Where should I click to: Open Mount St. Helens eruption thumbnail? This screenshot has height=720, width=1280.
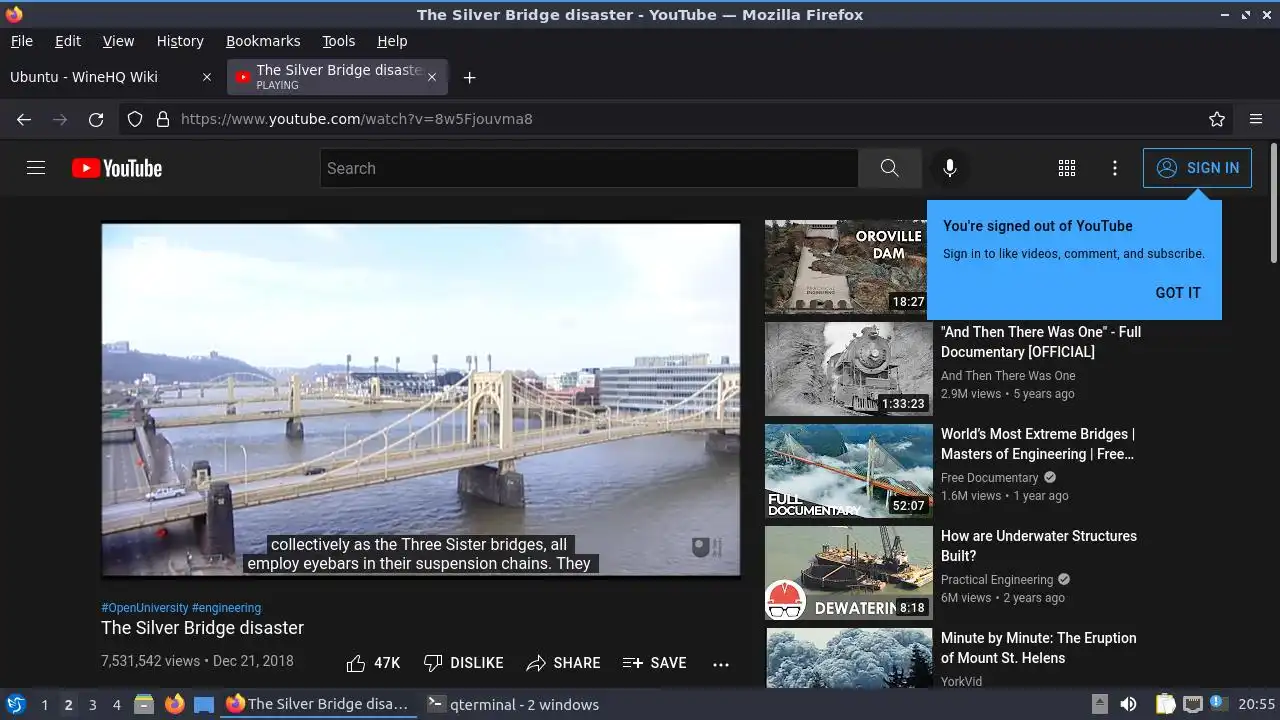tap(849, 658)
